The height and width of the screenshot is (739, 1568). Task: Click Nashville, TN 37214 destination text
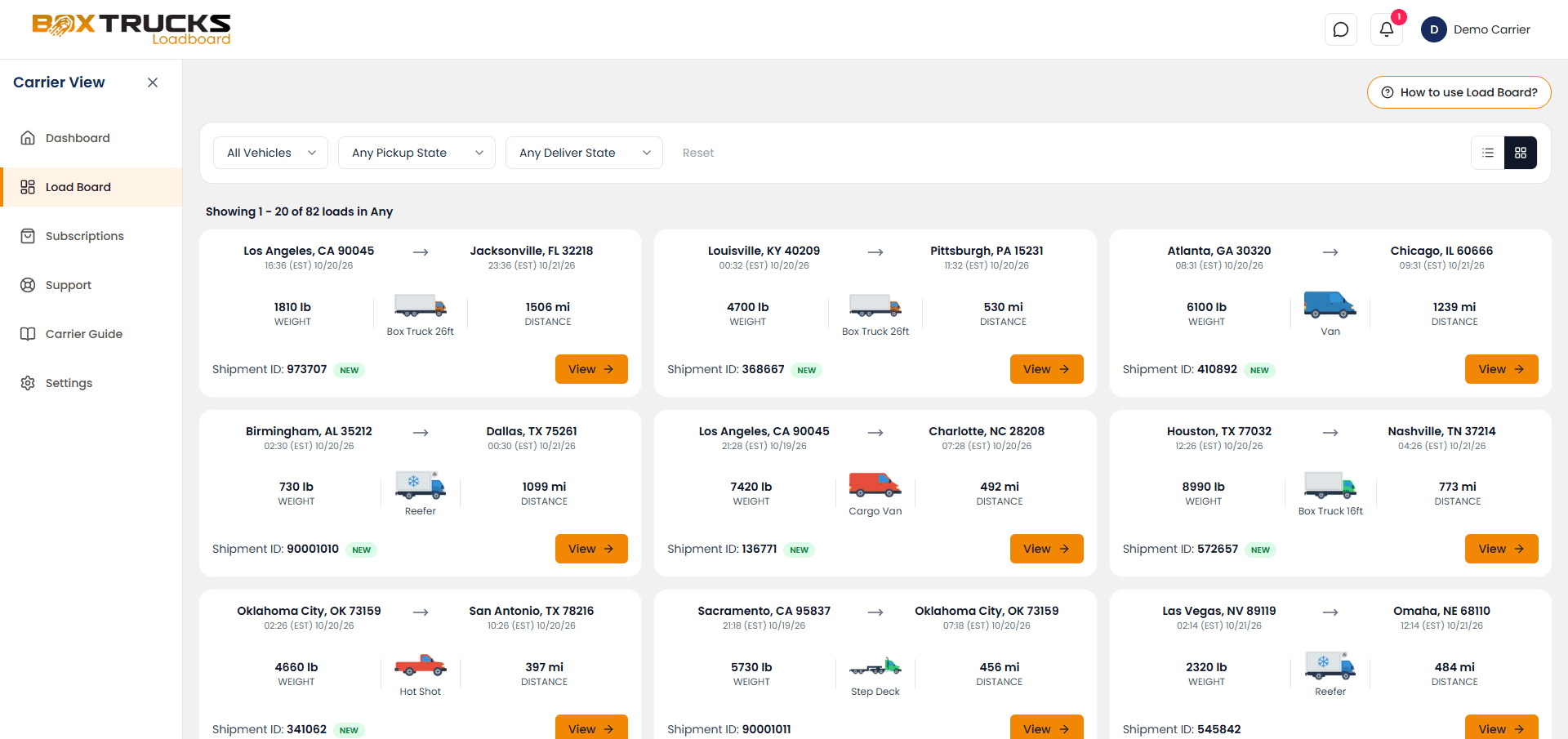coord(1441,431)
